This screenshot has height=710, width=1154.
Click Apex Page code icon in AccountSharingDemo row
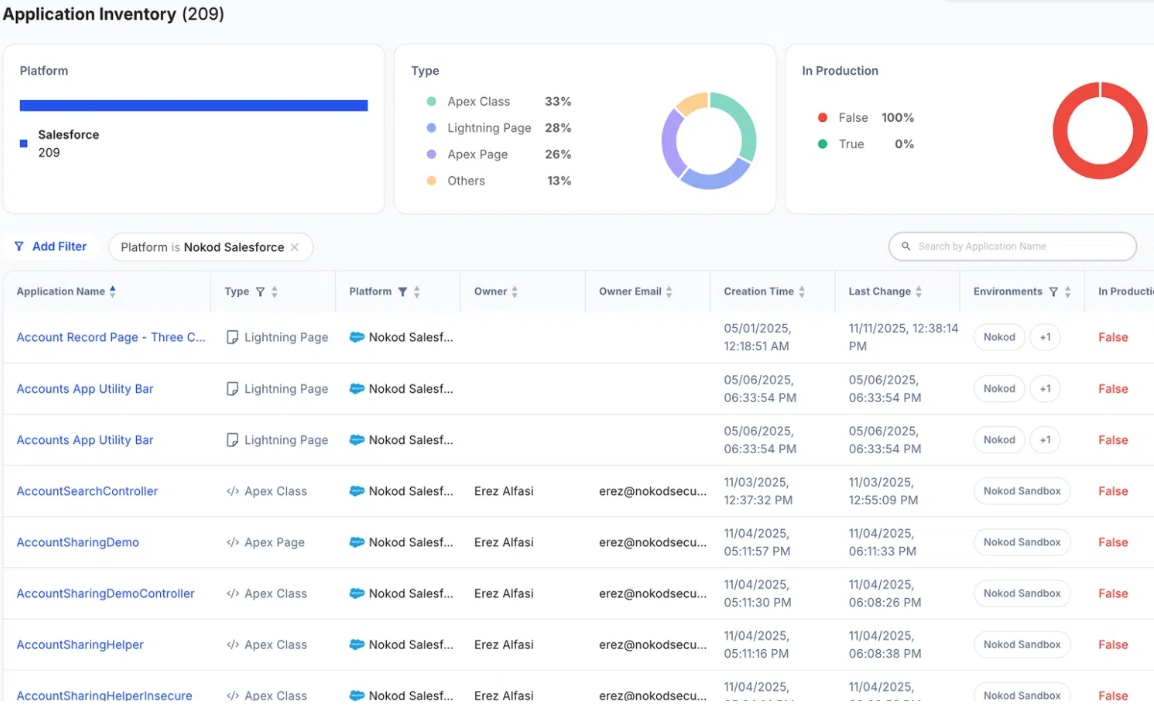(233, 542)
